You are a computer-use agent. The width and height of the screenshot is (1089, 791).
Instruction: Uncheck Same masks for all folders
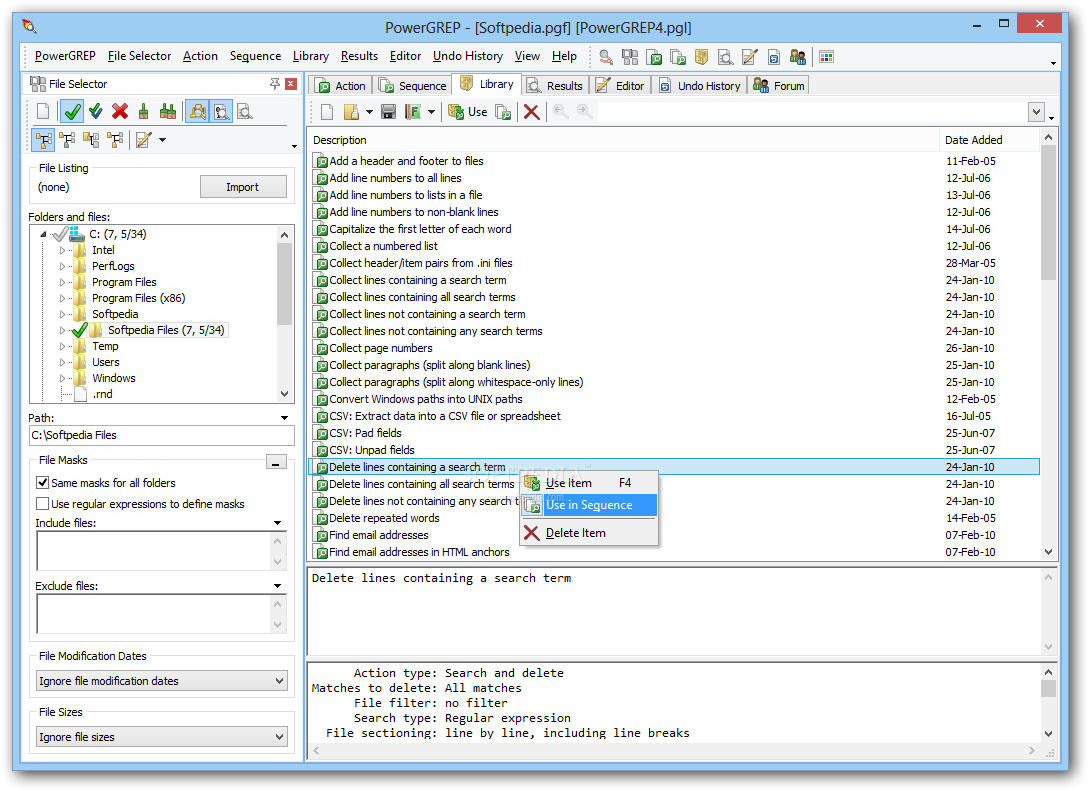point(42,483)
